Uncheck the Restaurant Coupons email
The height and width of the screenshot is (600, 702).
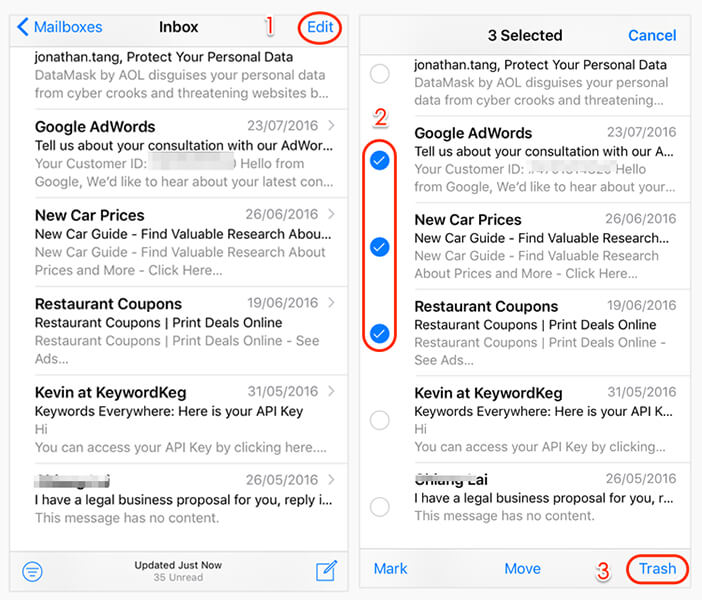pyautogui.click(x=380, y=334)
